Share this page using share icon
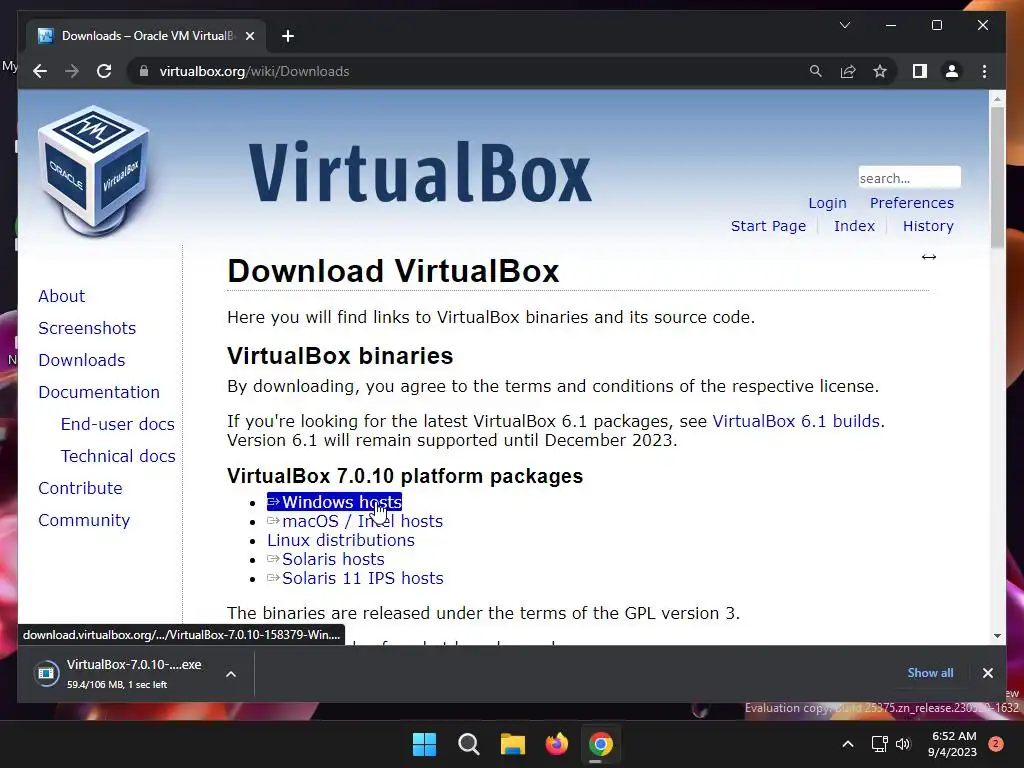Image resolution: width=1024 pixels, height=768 pixels. pos(848,71)
